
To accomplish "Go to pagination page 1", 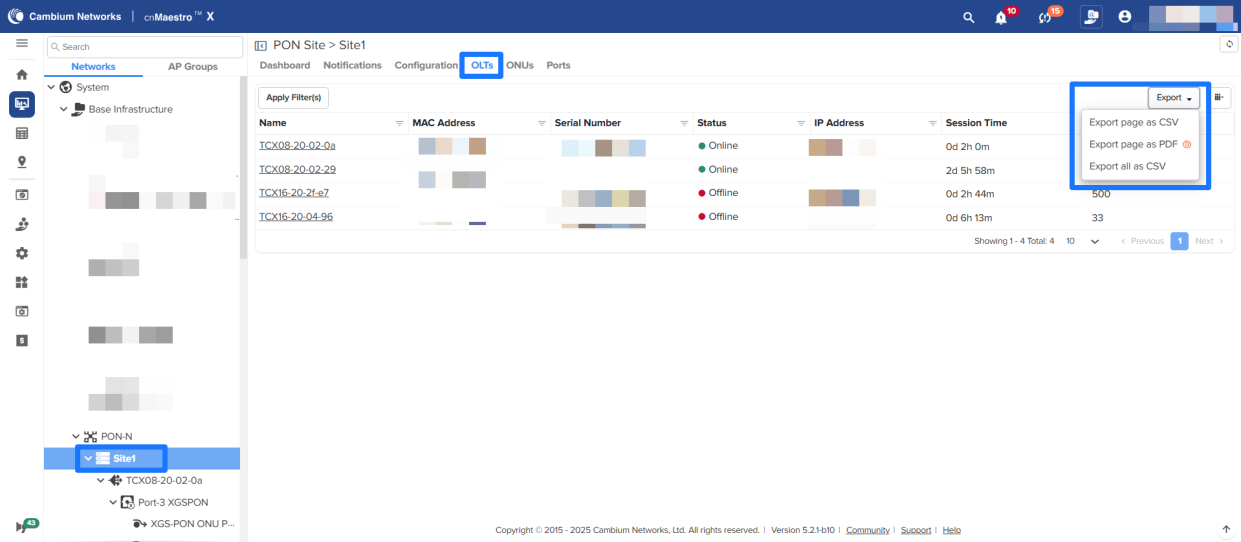I will click(1179, 241).
